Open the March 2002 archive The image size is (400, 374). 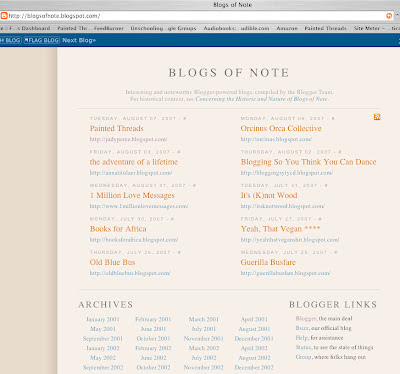204,348
